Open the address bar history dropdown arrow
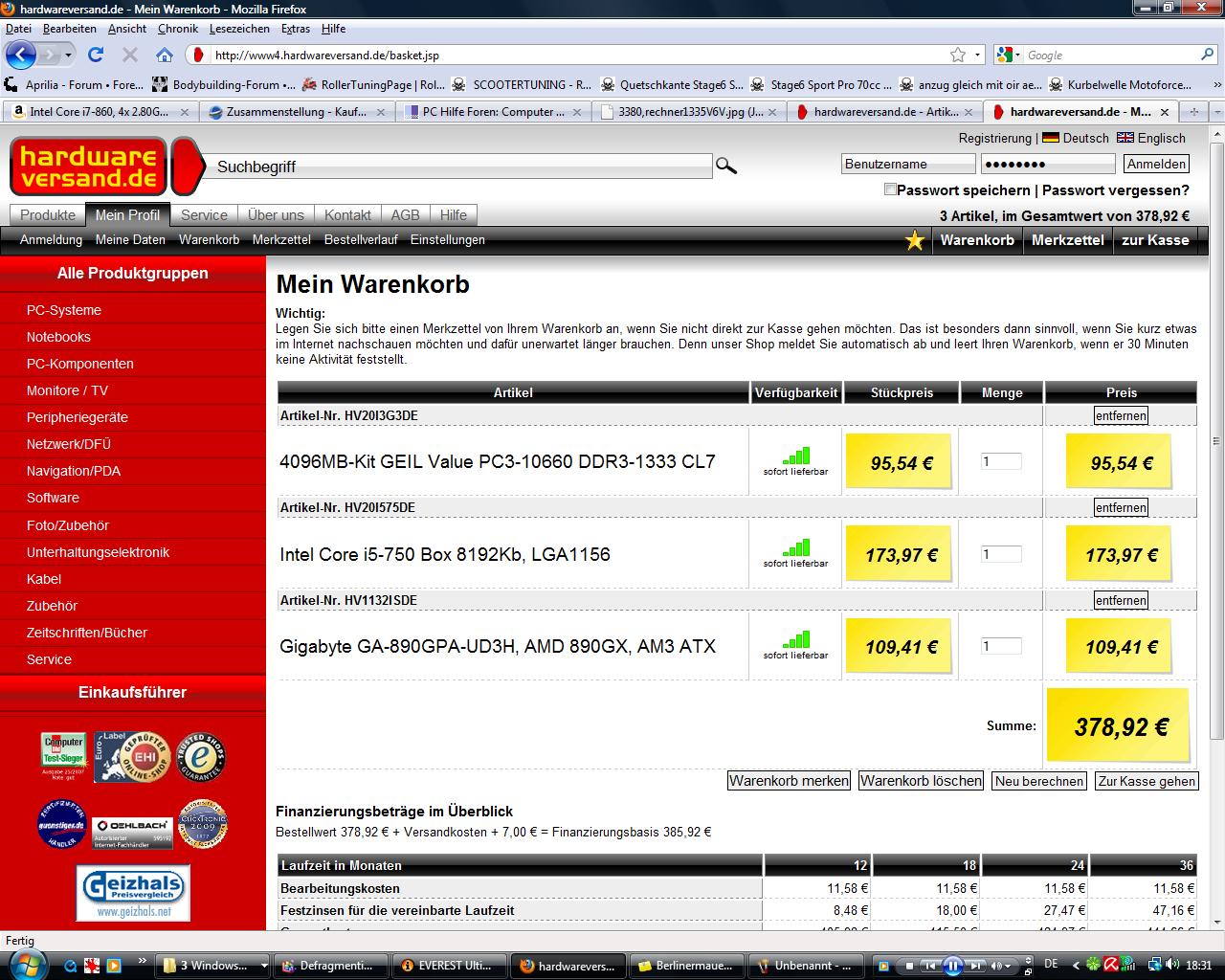 coord(977,55)
